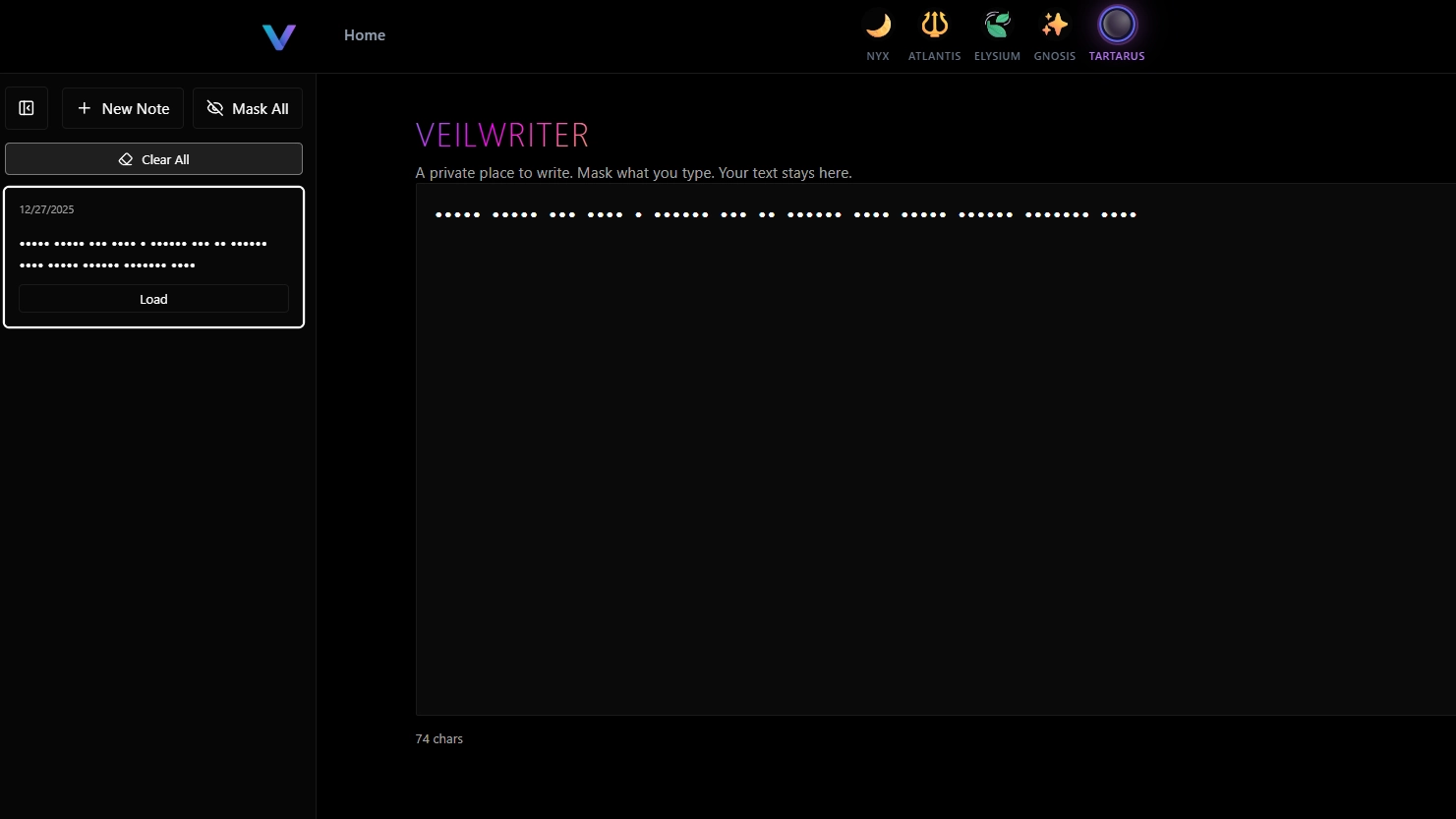The height and width of the screenshot is (819, 1456).
Task: Load the 12/27/2025 saved note
Action: [153, 298]
